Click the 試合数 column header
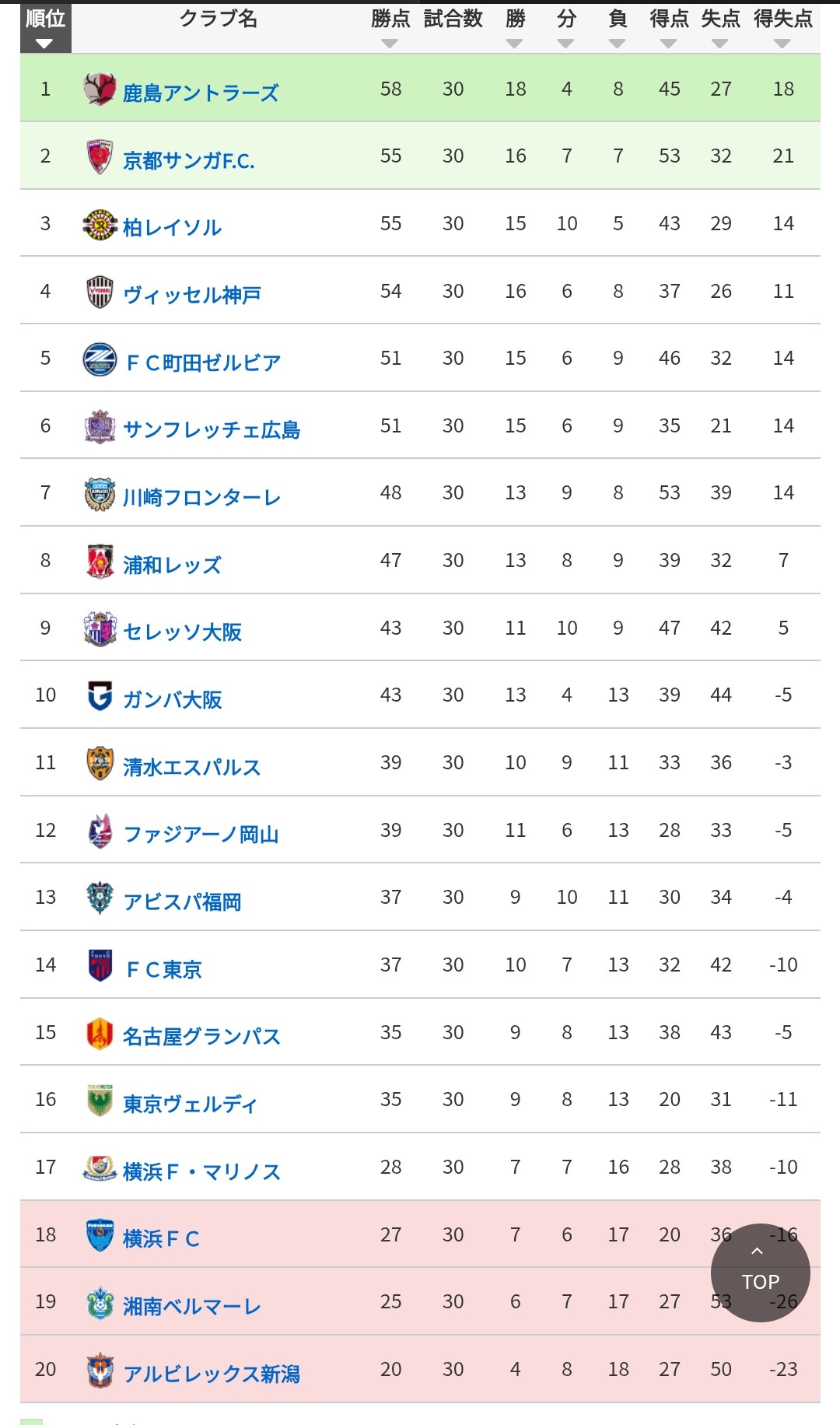This screenshot has height=1425, width=840. point(453,19)
